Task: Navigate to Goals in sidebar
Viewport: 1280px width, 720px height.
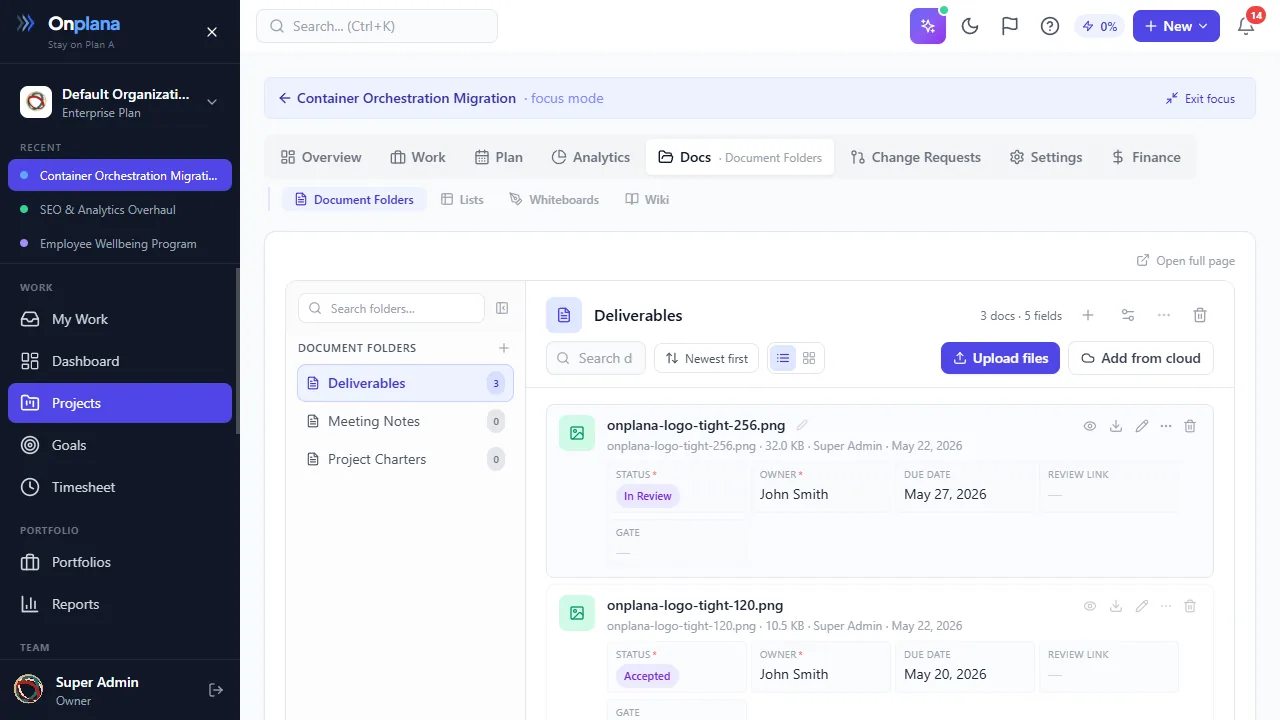Action: (120, 445)
